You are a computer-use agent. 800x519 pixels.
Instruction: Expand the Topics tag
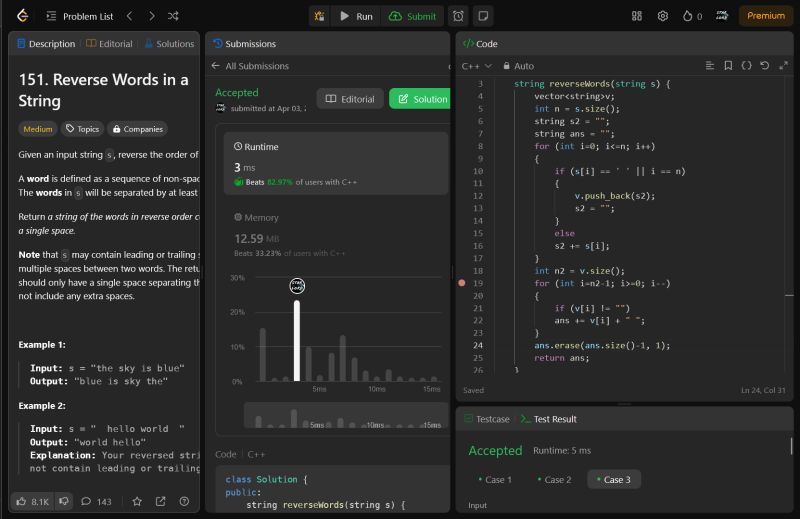tap(82, 129)
